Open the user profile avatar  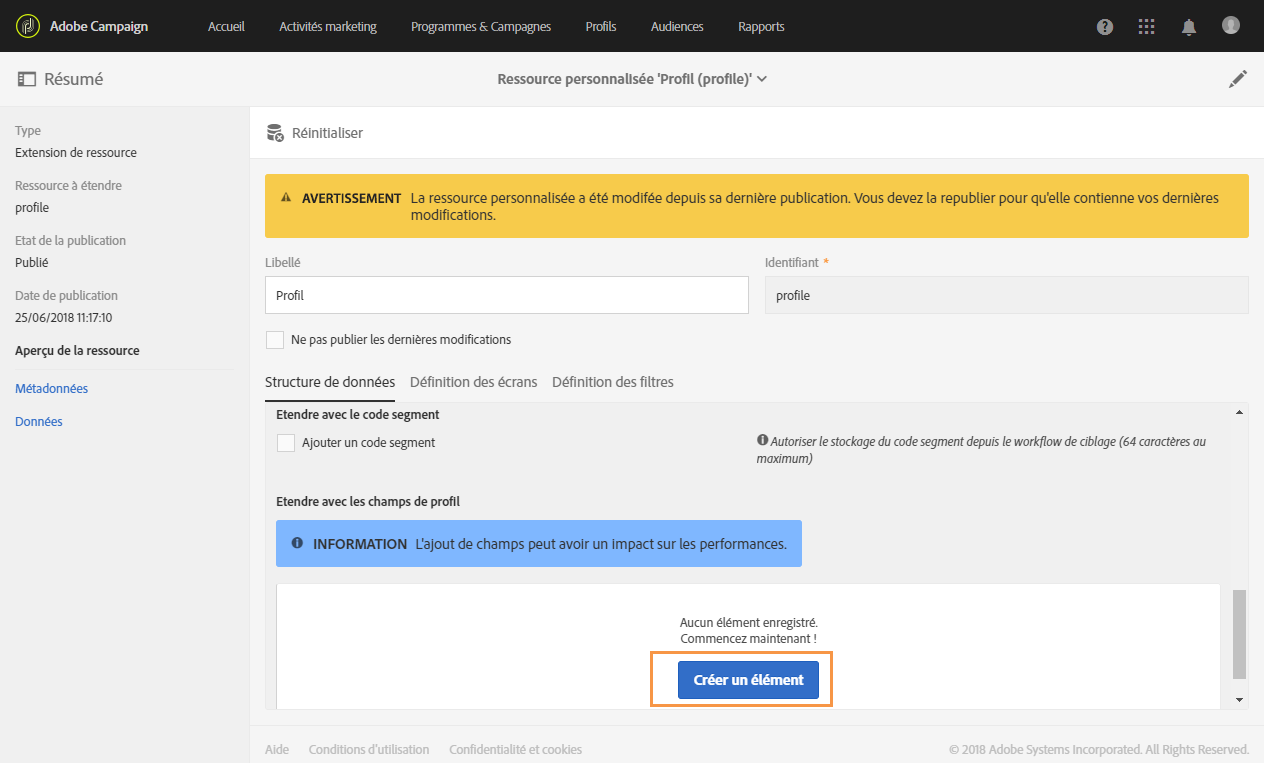coord(1231,26)
